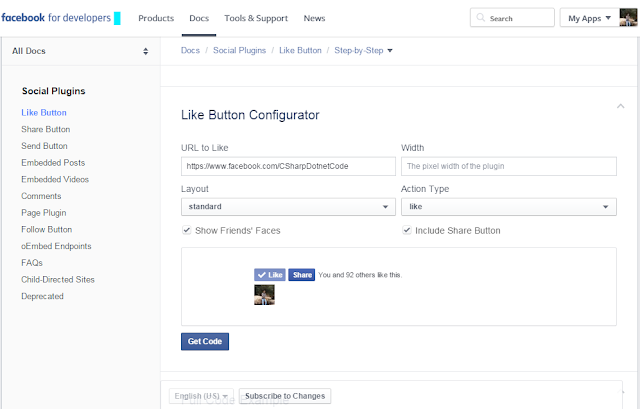The width and height of the screenshot is (640, 409).
Task: Open the English (US) language dropdown
Action: point(201,396)
